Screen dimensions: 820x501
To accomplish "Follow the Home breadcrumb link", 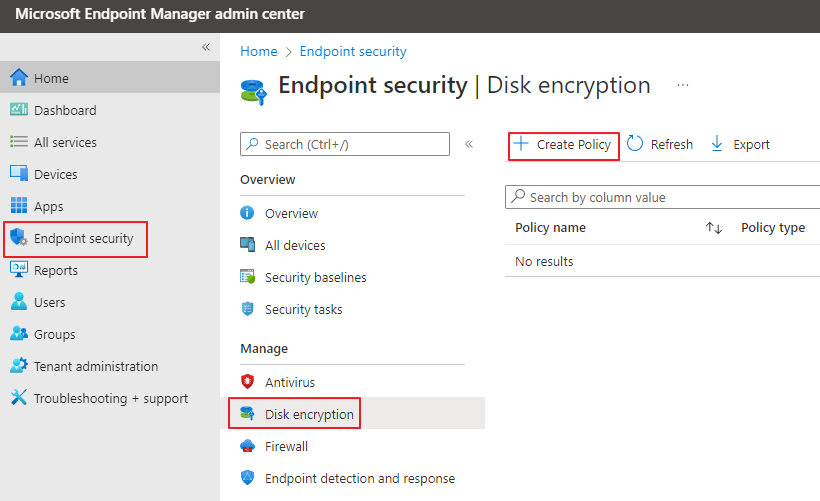I will 258,51.
